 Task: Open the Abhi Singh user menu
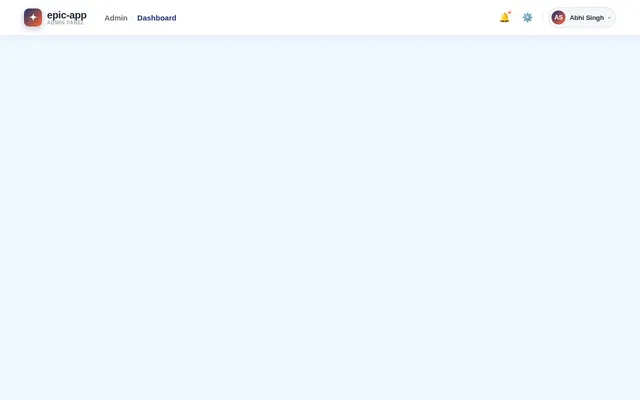tap(582, 18)
